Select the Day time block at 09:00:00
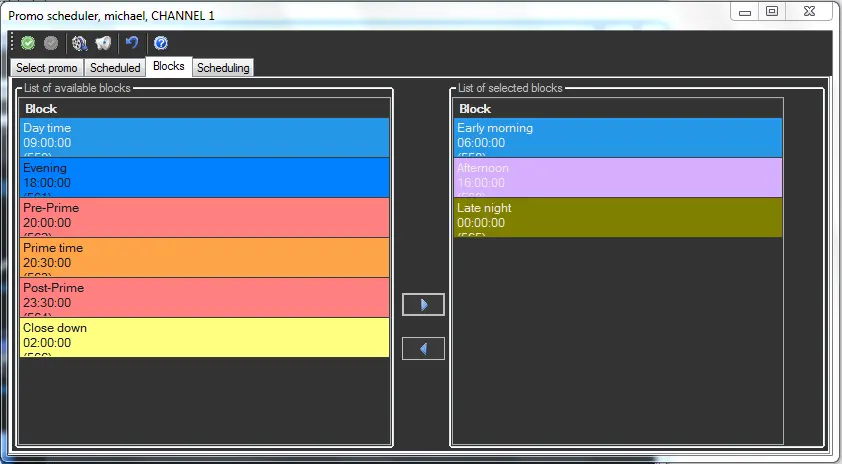This screenshot has height=464, width=842. coord(204,137)
